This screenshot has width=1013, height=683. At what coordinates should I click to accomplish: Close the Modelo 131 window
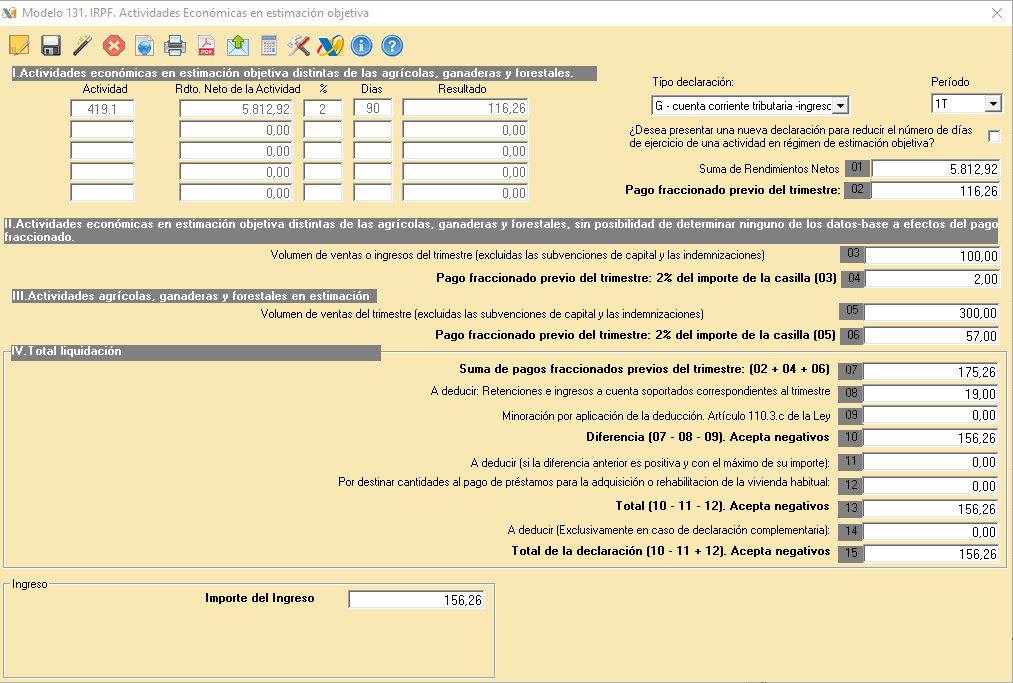tap(997, 13)
